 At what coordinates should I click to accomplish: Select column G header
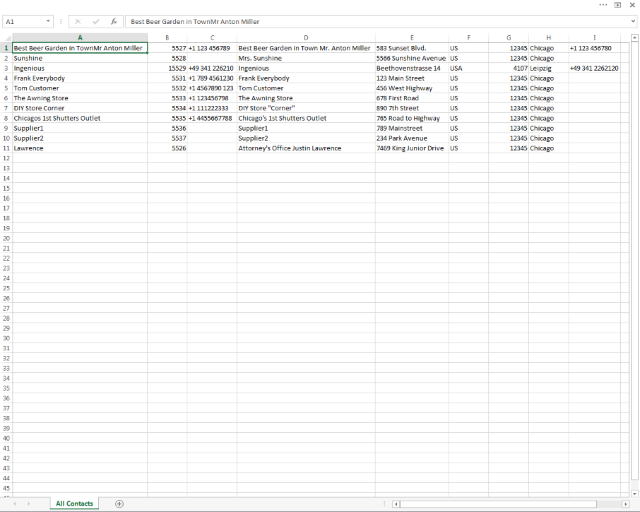509,38
